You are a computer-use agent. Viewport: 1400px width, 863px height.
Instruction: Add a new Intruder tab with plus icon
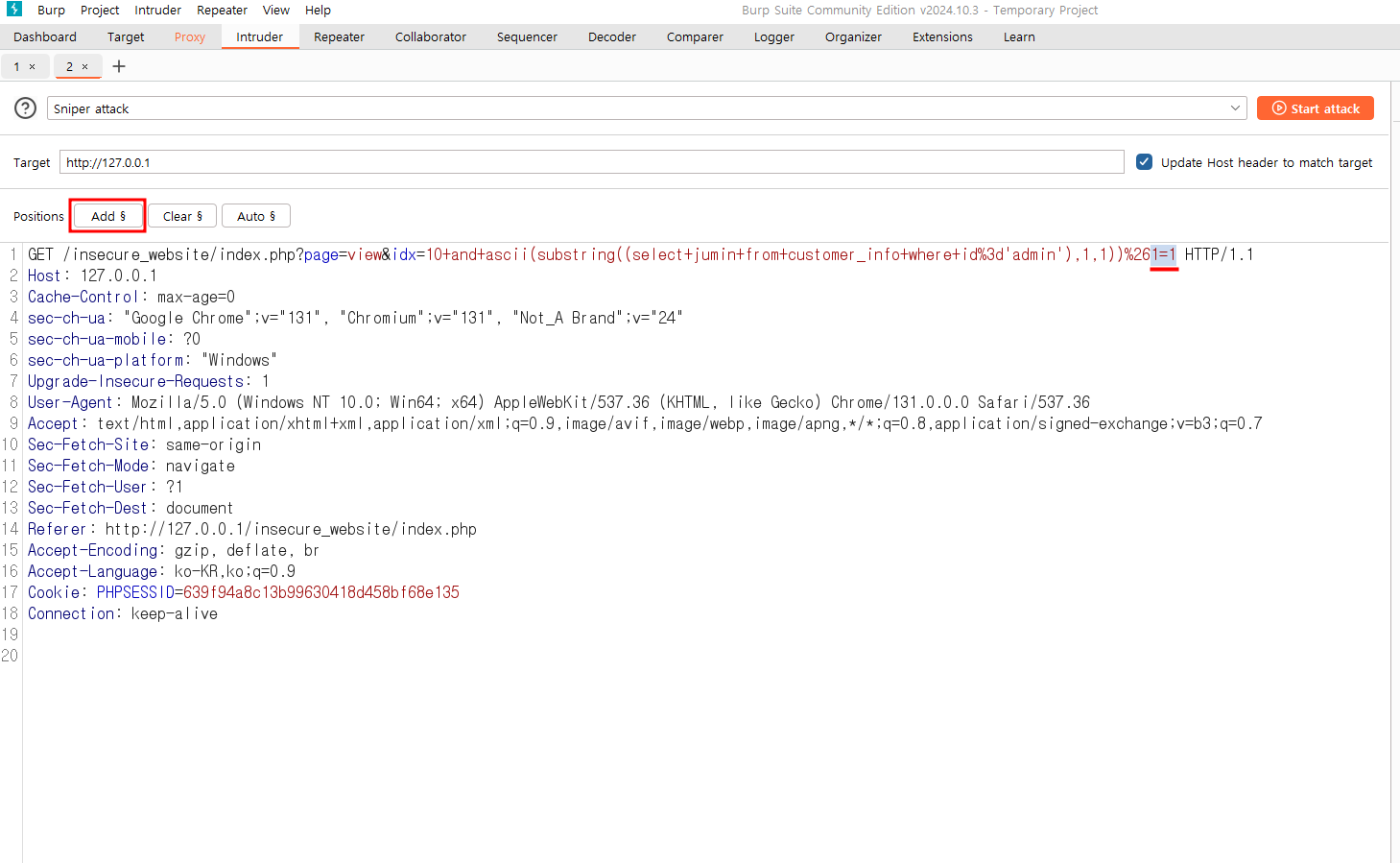[119, 66]
